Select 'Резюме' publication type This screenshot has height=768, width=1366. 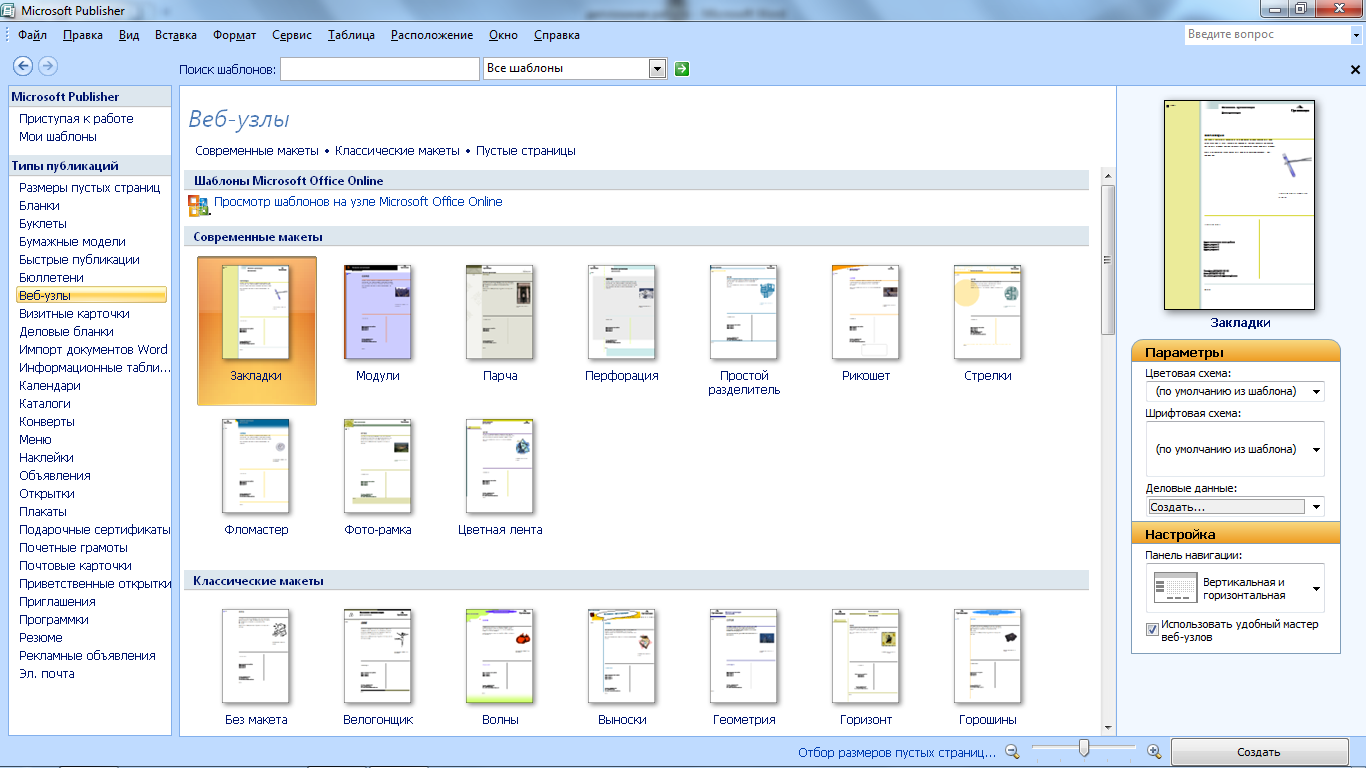pos(41,638)
